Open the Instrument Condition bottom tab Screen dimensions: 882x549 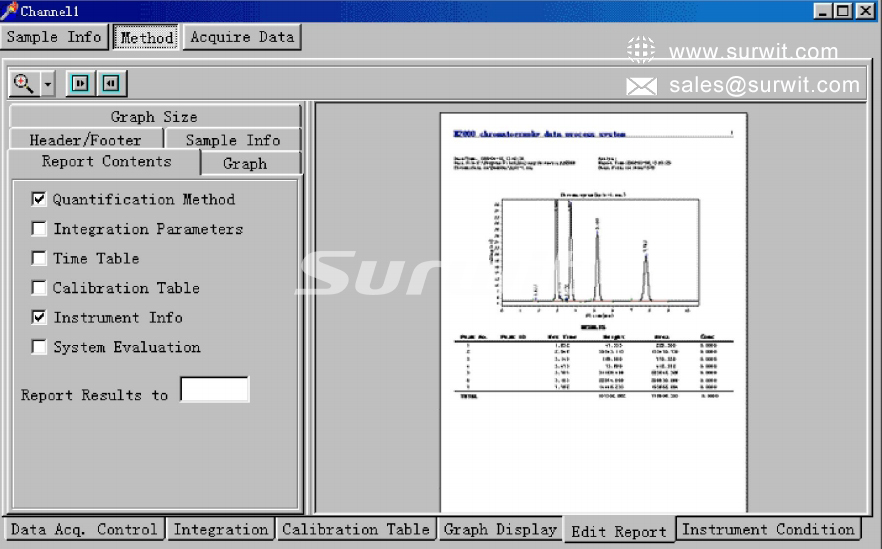[x=768, y=529]
